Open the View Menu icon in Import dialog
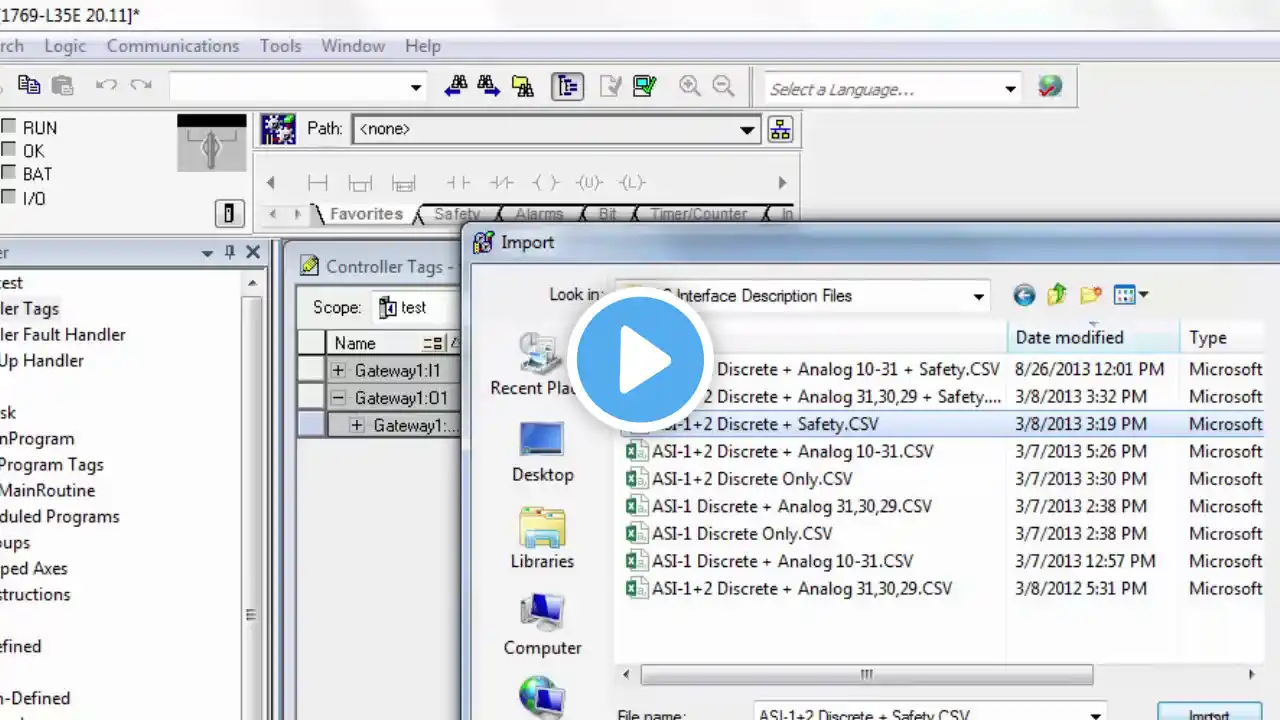The image size is (1280, 720). (x=1131, y=295)
